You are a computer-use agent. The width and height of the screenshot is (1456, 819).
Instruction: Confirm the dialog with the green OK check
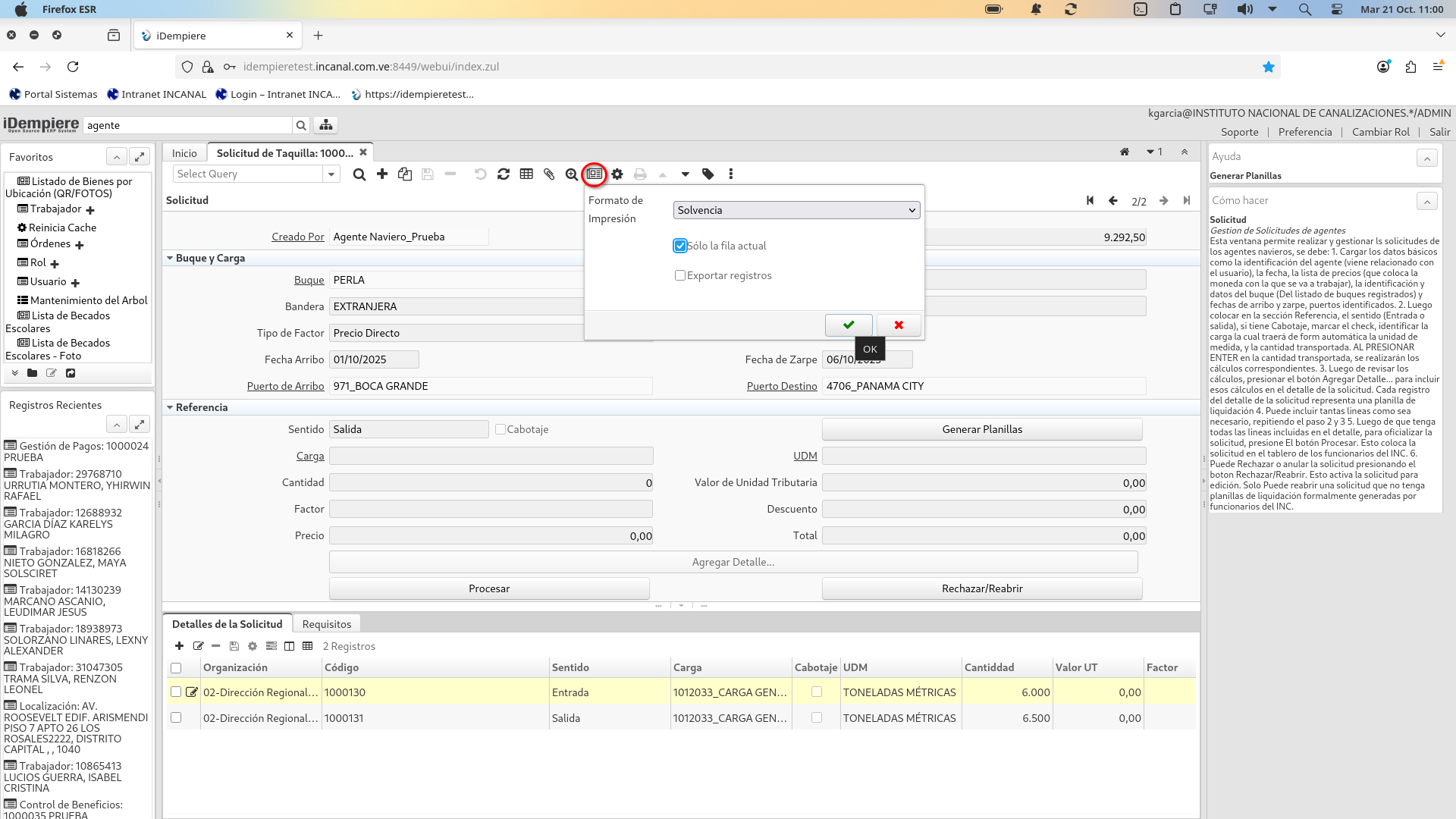(x=848, y=325)
